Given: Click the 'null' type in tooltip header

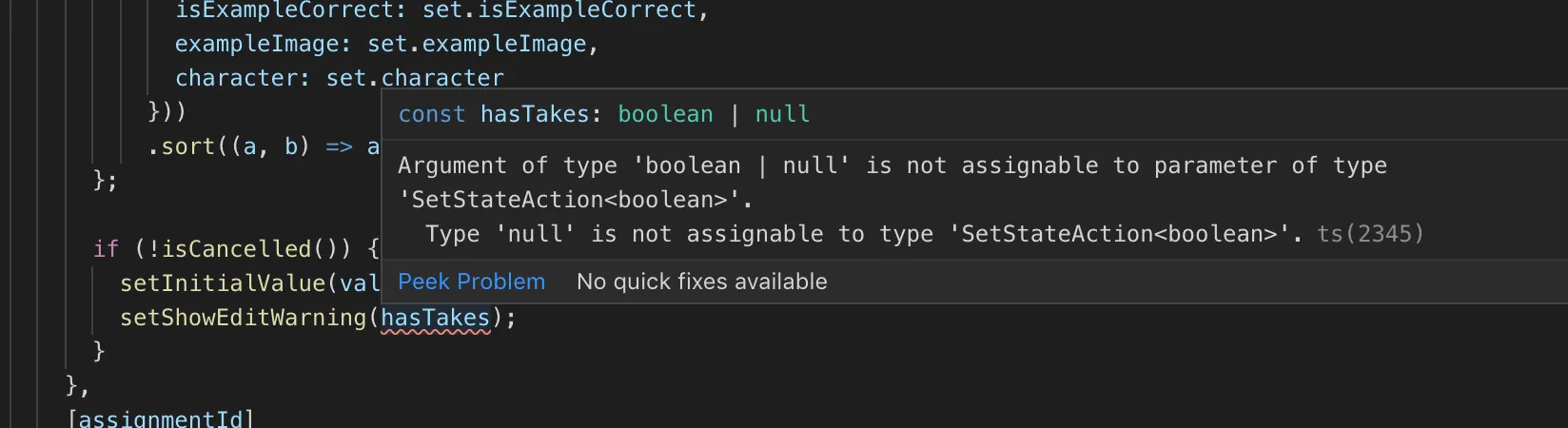Looking at the screenshot, I should tap(782, 114).
